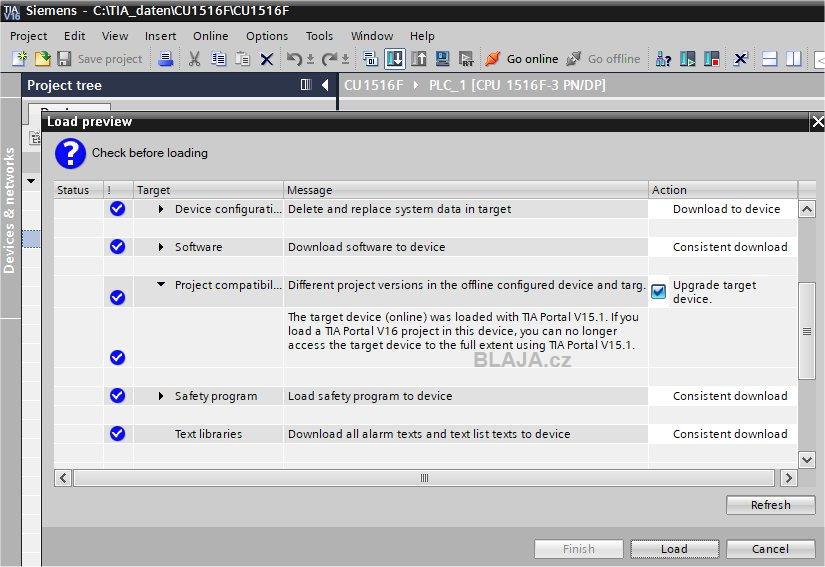This screenshot has width=825, height=567.
Task: Click the Undo arrow icon
Action: [x=294, y=58]
